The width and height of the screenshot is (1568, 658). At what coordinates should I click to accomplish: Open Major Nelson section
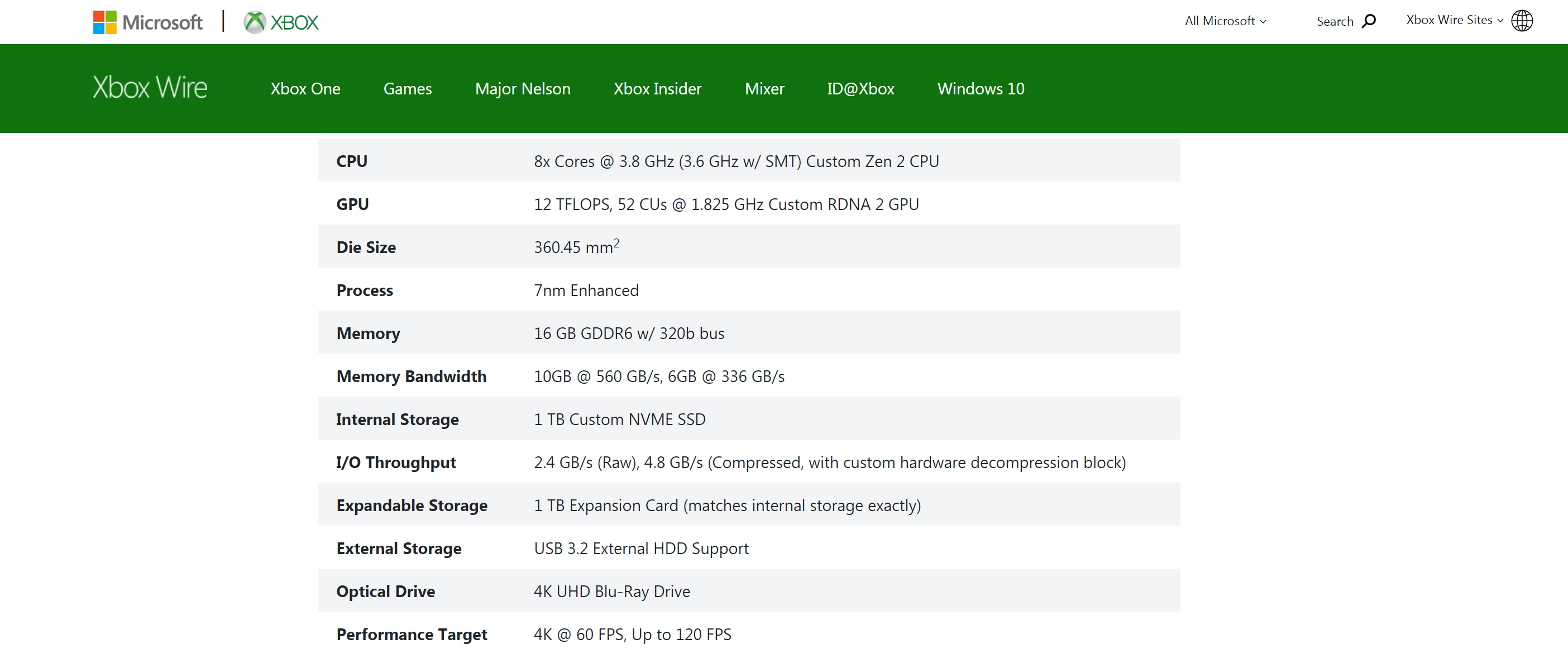523,89
